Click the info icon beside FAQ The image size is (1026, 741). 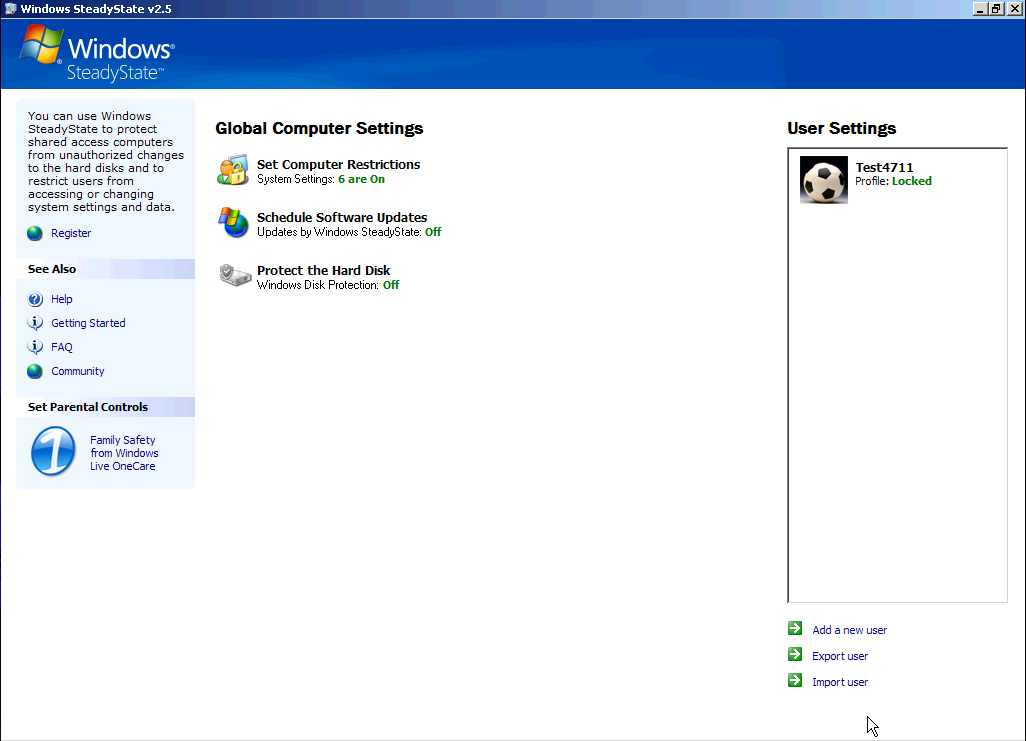[35, 347]
